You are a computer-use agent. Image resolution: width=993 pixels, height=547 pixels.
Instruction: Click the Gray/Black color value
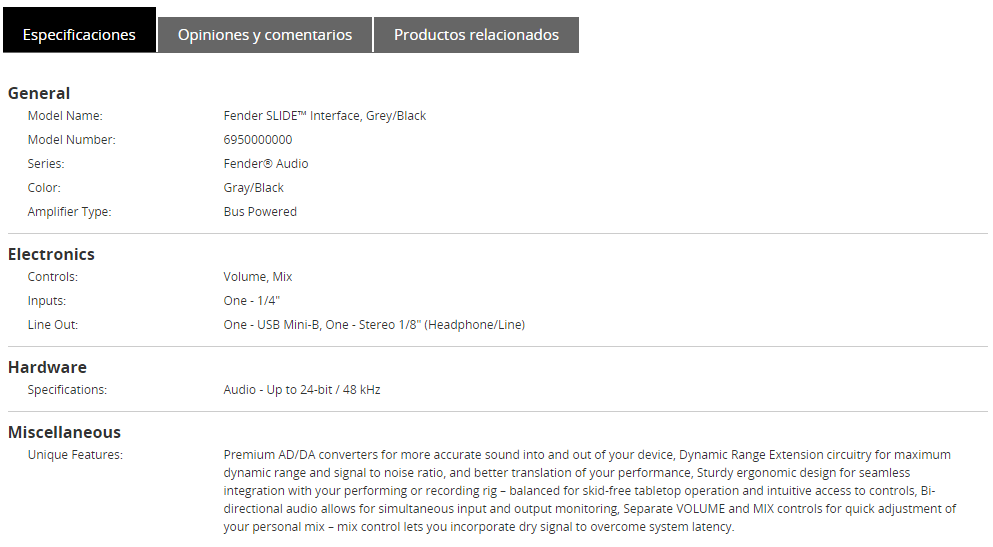(254, 188)
